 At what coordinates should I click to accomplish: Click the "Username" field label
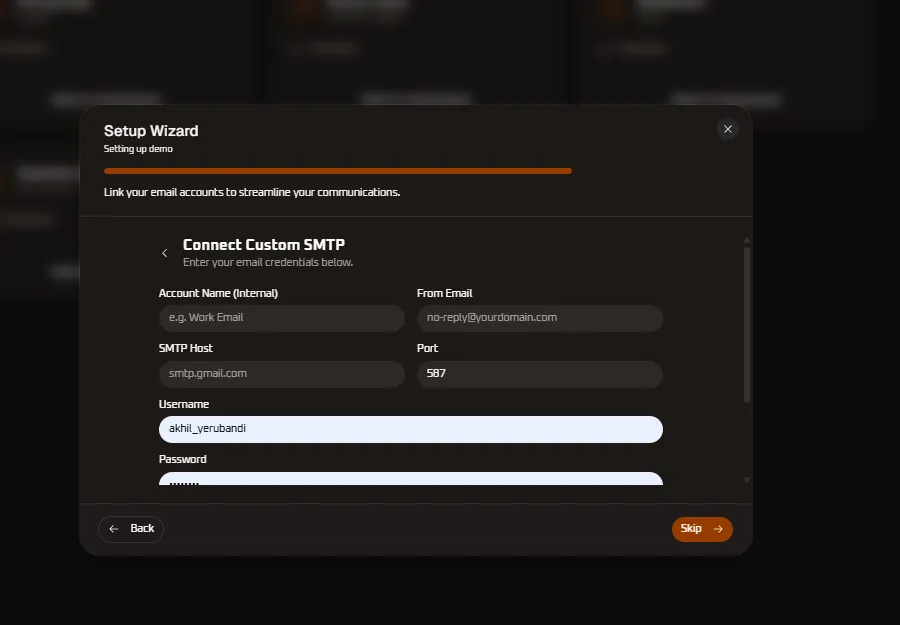point(184,404)
